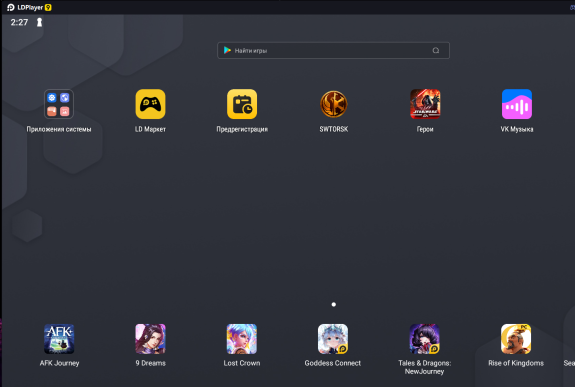The image size is (575, 387).
Task: Launch Rise of Kingdoms game
Action: click(x=516, y=339)
